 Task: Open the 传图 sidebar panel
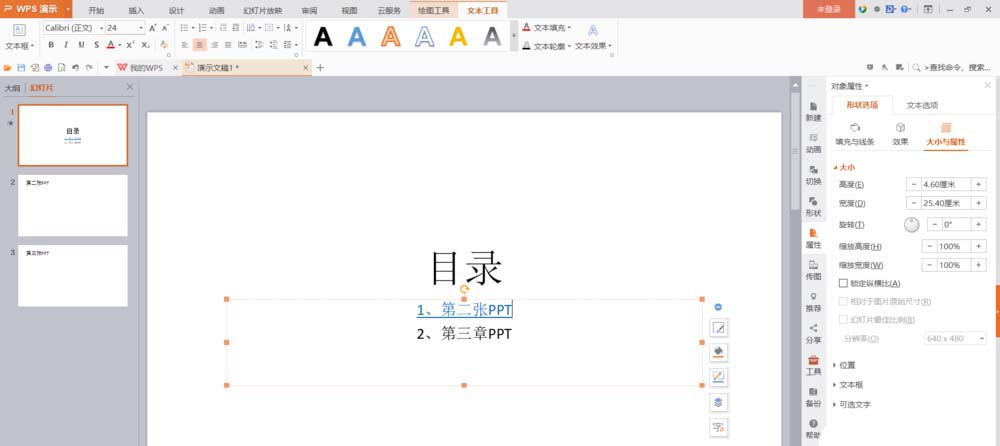click(813, 271)
